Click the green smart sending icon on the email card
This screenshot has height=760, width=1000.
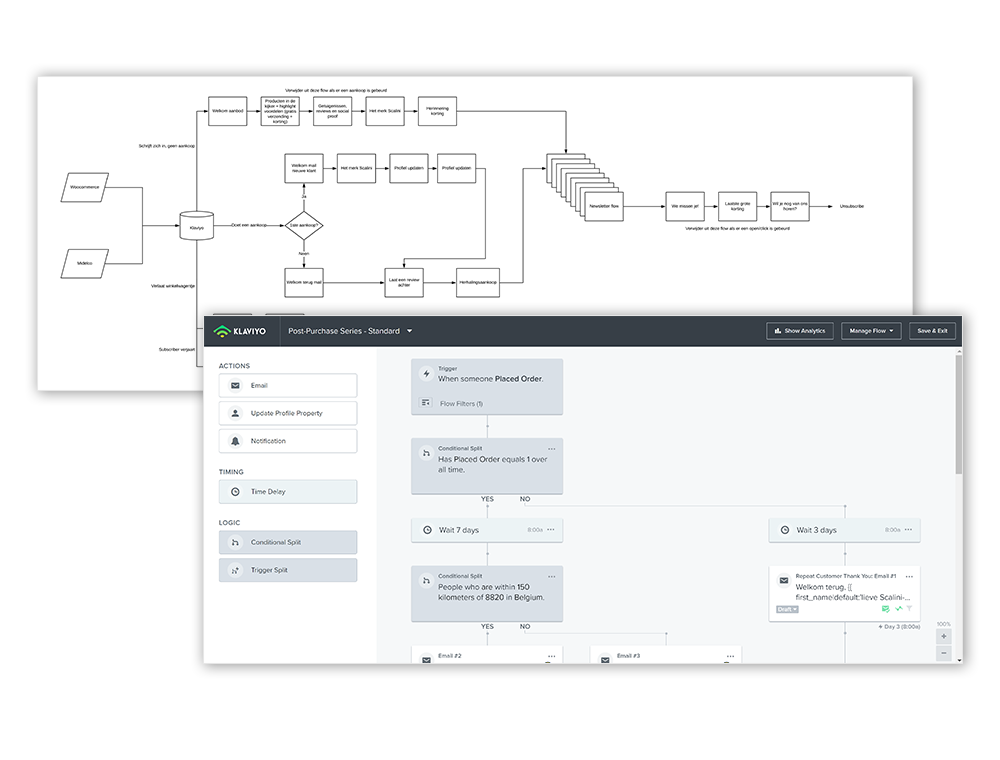(885, 609)
